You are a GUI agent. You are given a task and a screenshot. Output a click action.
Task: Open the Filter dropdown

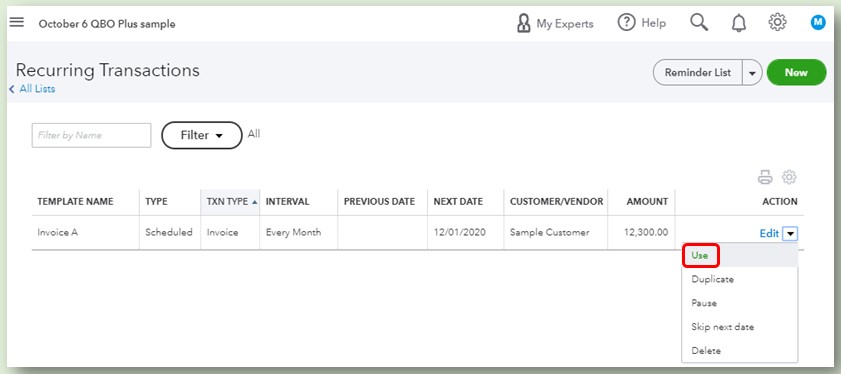pos(202,135)
